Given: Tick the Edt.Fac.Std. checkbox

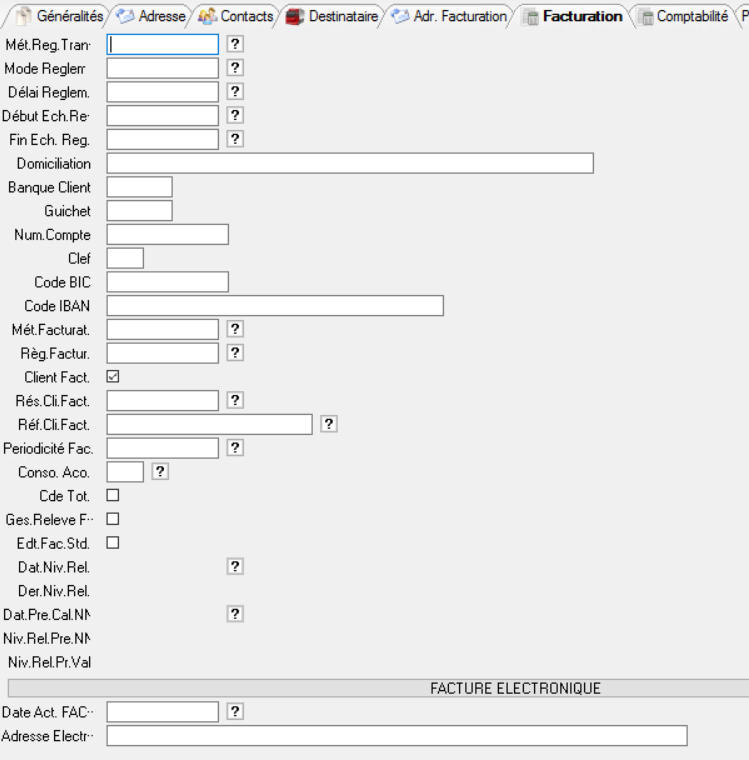Looking at the screenshot, I should click(x=113, y=543).
